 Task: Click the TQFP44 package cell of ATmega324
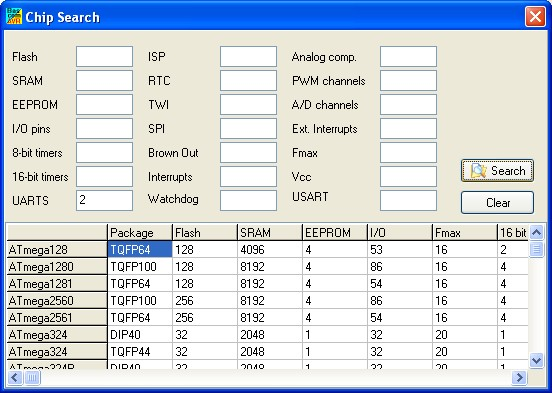click(x=140, y=351)
